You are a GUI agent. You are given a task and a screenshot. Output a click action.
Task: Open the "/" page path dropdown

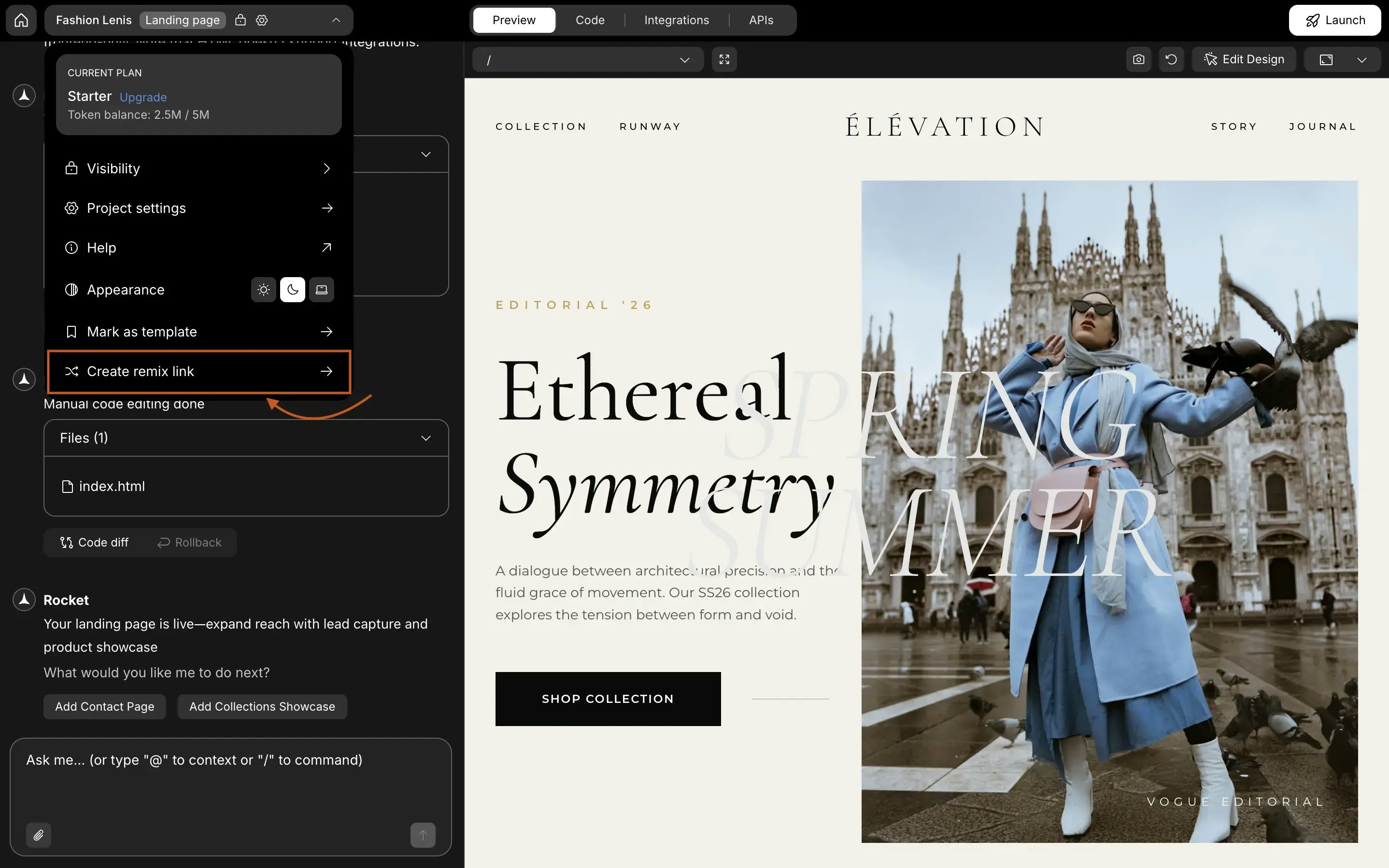(x=587, y=59)
